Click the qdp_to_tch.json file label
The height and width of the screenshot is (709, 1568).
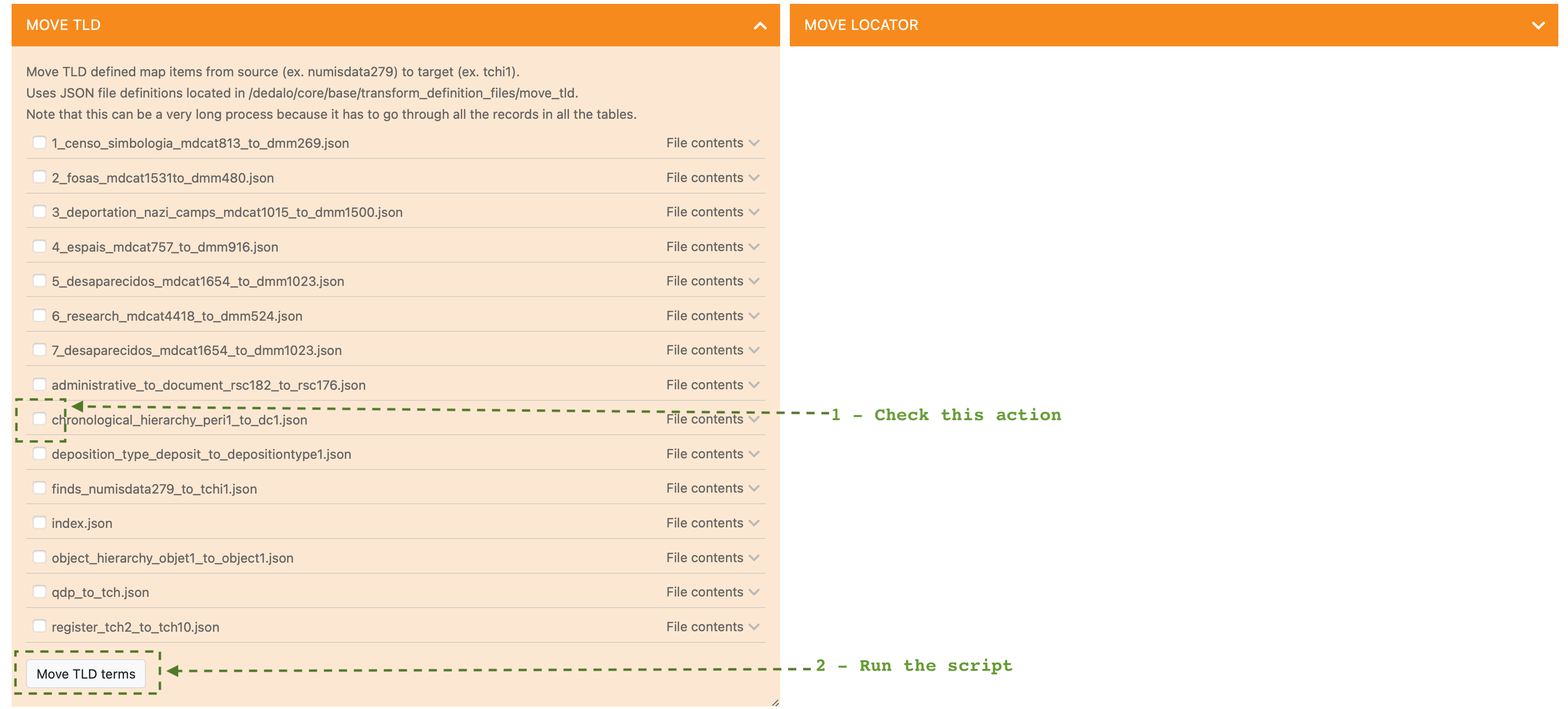(100, 593)
